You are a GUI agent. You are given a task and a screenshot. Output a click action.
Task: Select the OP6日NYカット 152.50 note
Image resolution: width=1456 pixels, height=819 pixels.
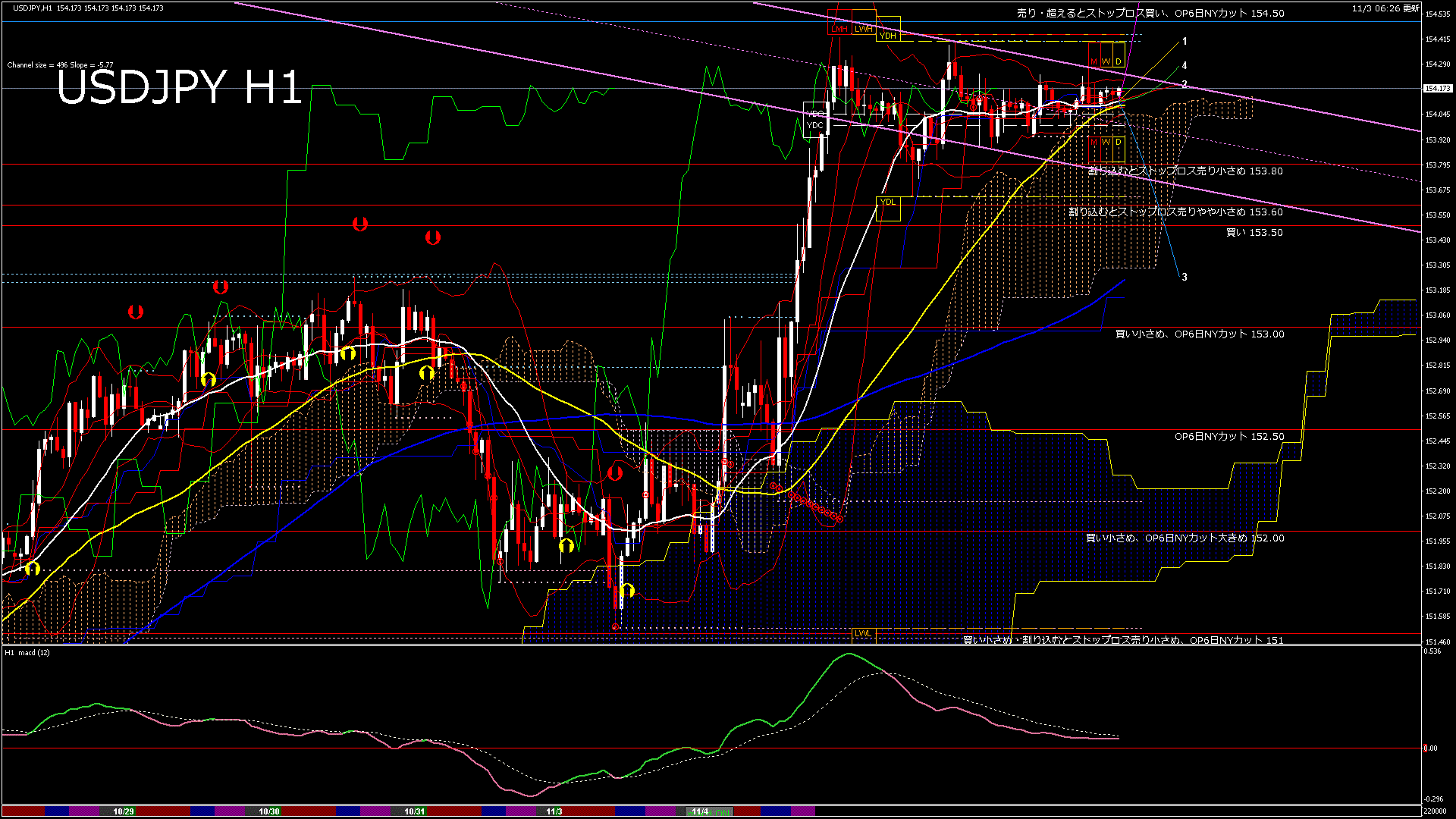pos(1228,436)
